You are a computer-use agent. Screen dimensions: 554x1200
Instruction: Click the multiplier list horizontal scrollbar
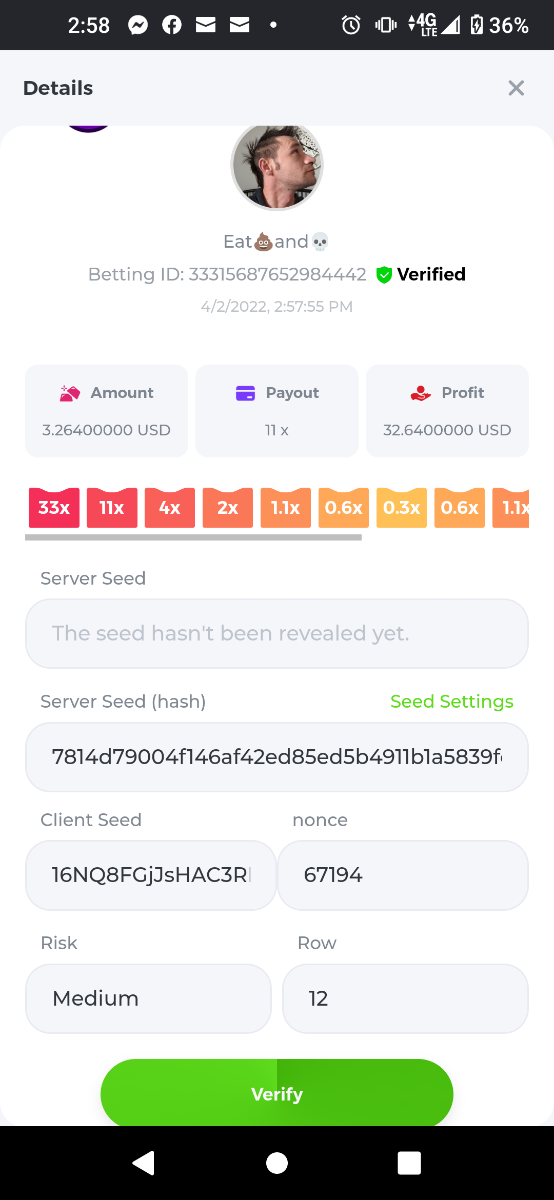pyautogui.click(x=193, y=537)
